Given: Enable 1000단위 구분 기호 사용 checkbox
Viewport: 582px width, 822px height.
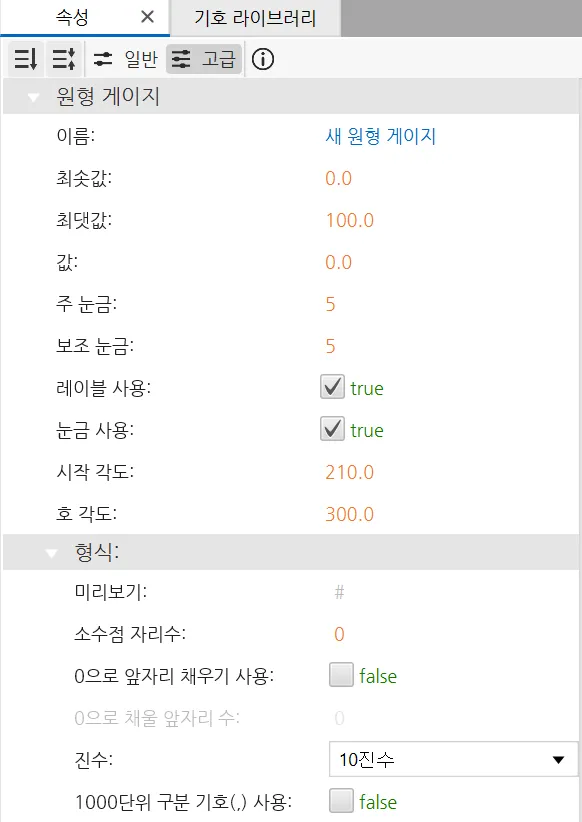Looking at the screenshot, I should point(341,801).
